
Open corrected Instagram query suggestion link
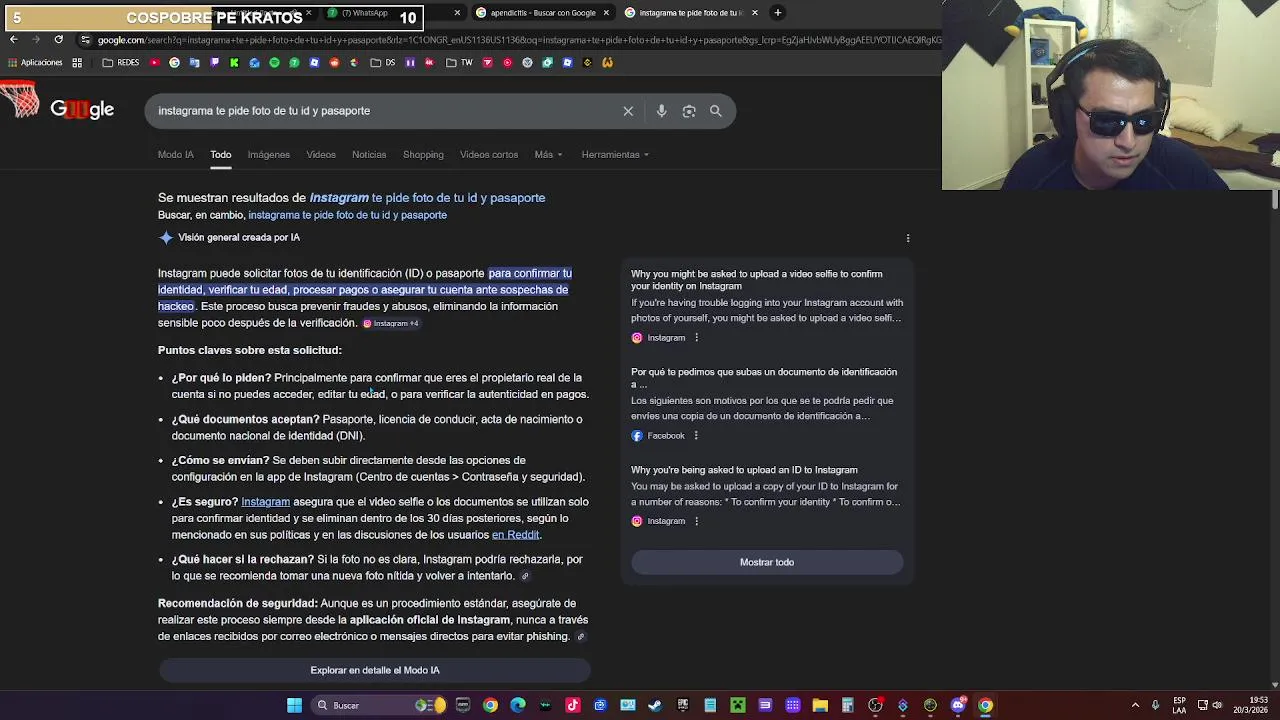[x=427, y=198]
